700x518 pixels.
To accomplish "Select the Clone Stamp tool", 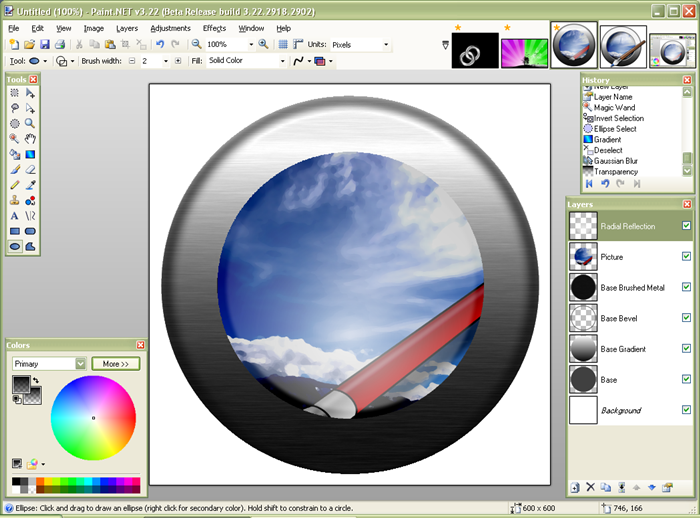I will (15, 201).
